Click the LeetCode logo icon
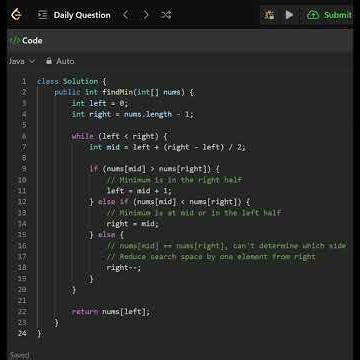Viewport: 360px width, 360px height. point(16,15)
